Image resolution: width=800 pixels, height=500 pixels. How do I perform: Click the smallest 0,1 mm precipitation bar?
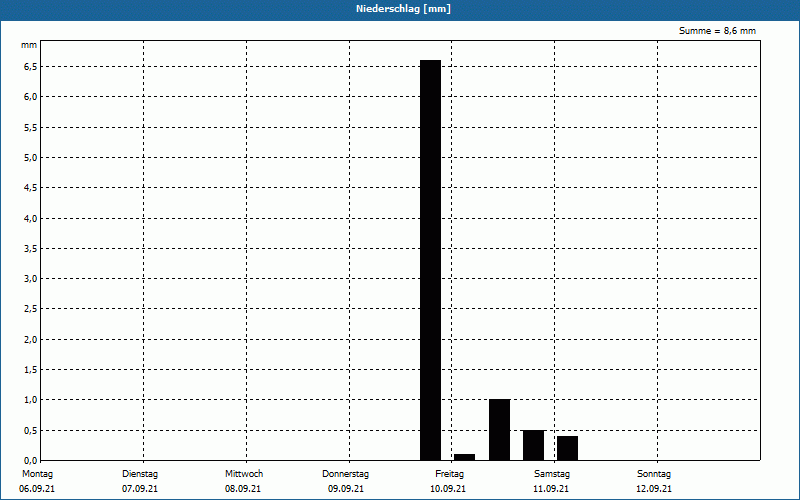coord(464,458)
